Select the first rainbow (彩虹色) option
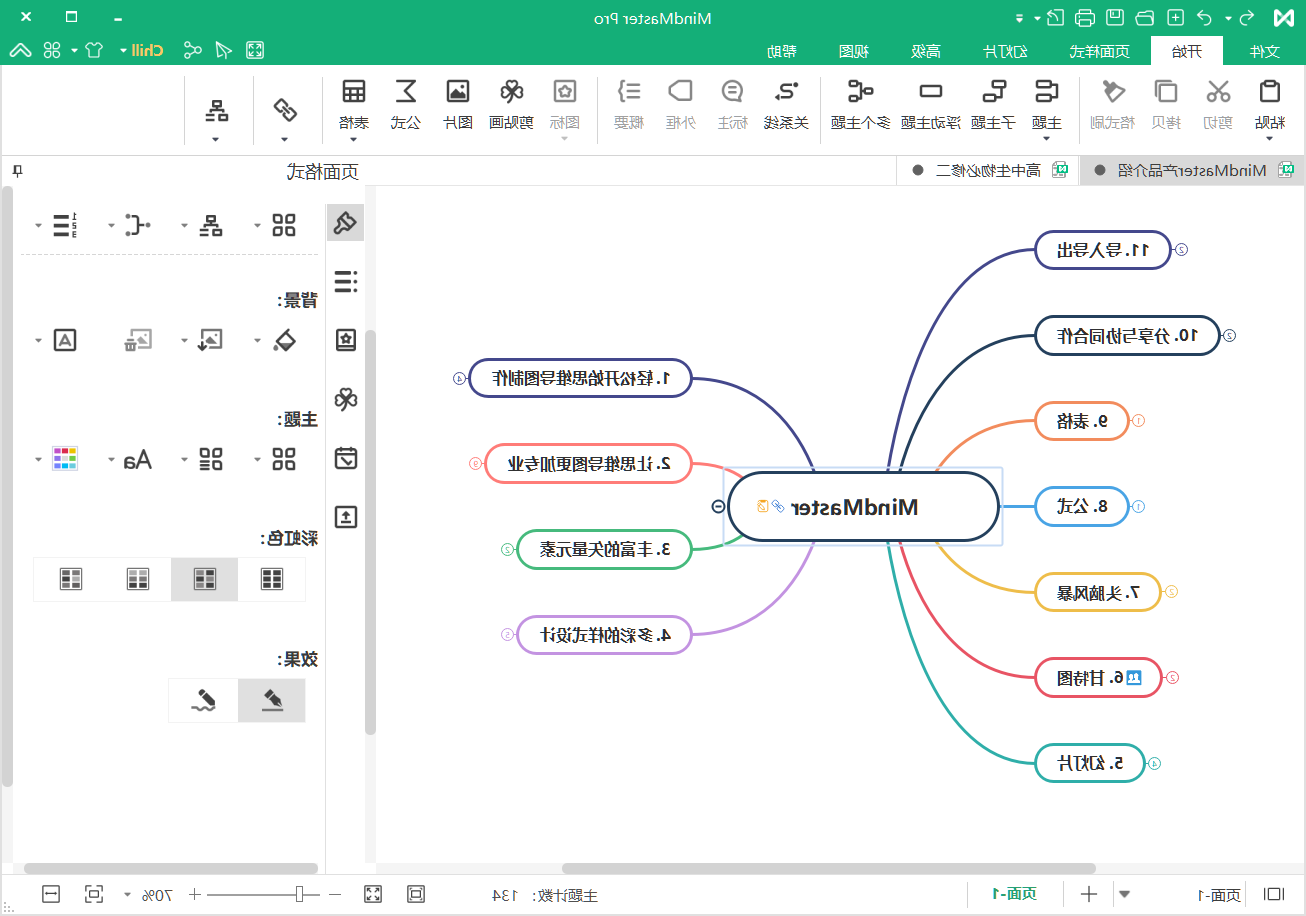1306x916 pixels. [x=272, y=579]
